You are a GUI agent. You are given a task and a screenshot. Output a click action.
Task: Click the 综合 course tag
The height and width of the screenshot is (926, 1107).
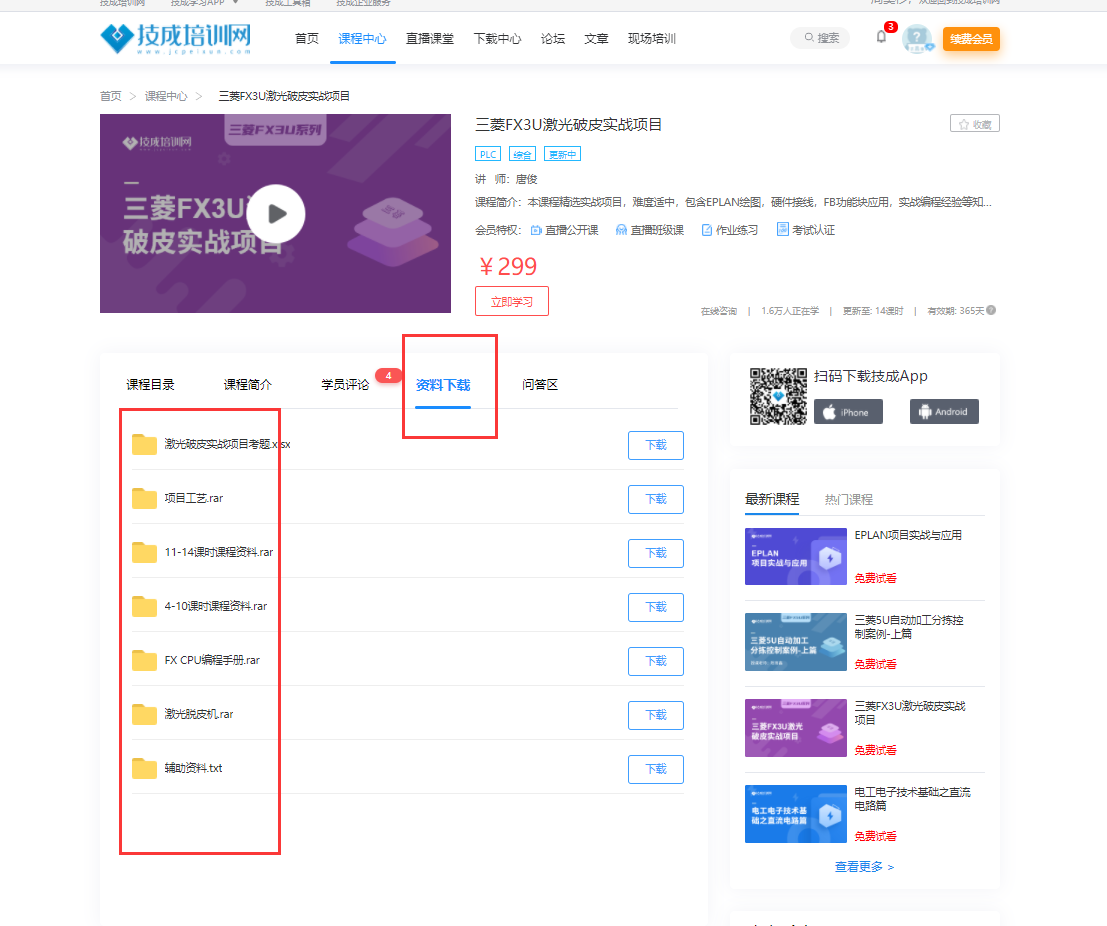[522, 155]
